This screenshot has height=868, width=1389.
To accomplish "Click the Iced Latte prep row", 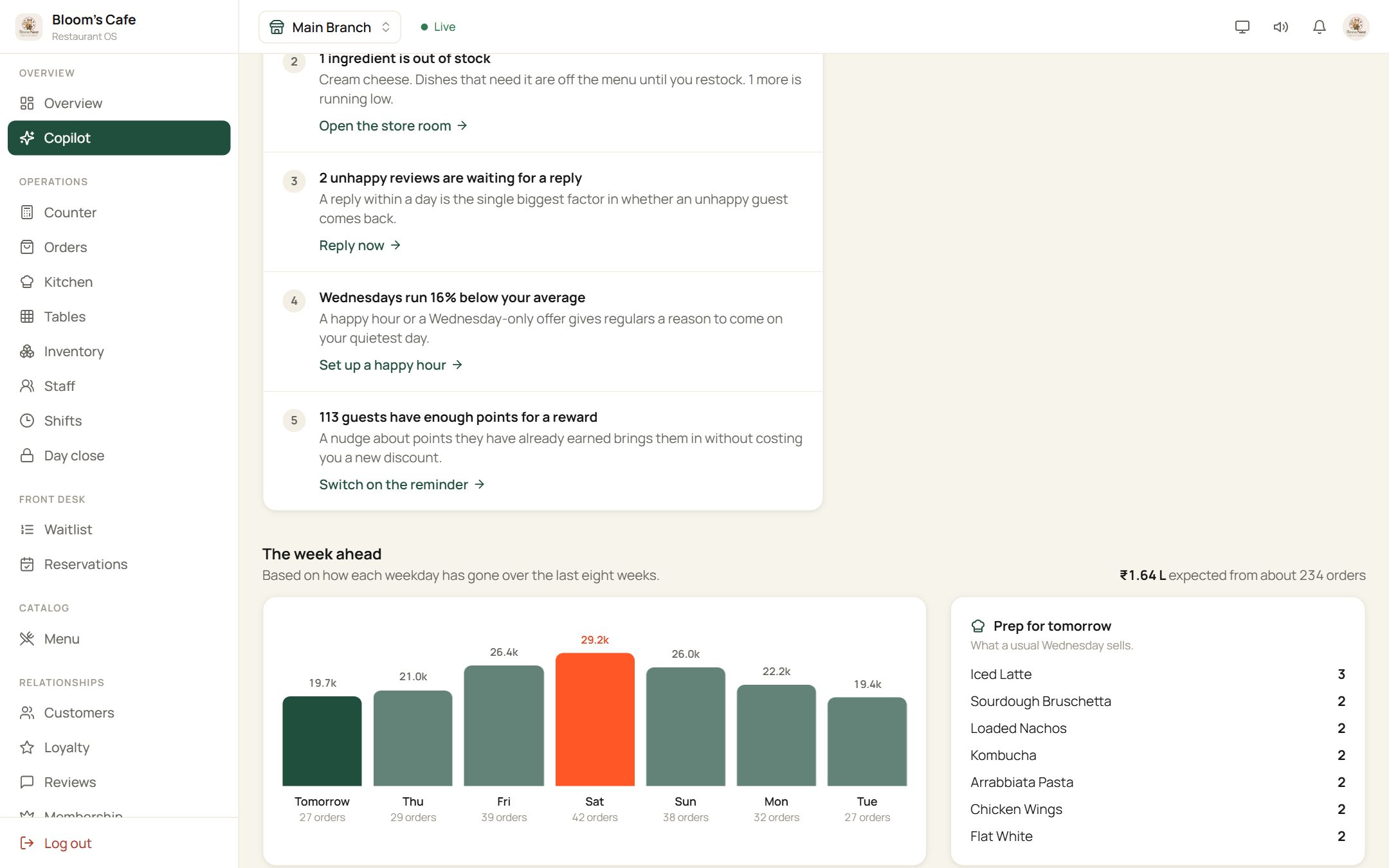I will (x=1157, y=674).
